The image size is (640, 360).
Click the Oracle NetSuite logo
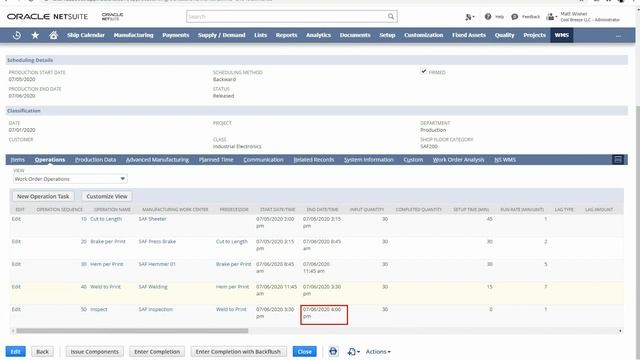[47, 17]
